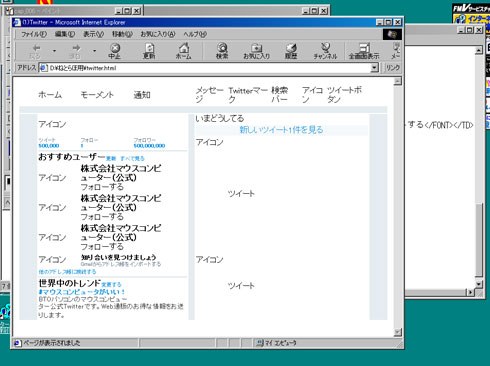Open the Channels (チャンネル) toolbar icon
The height and width of the screenshot is (366, 490).
[325, 51]
